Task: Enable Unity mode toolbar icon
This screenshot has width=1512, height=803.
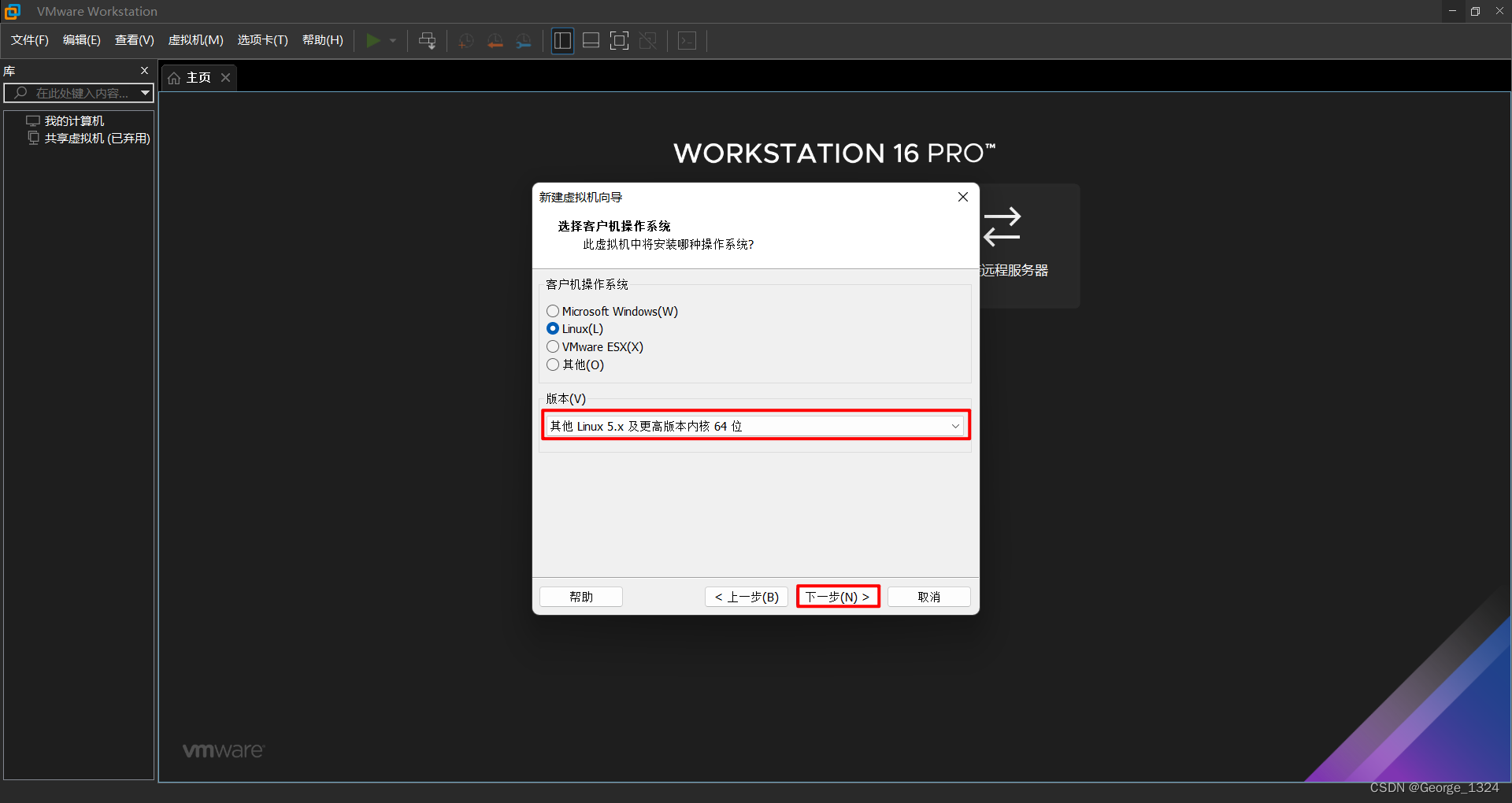Action: (x=648, y=40)
